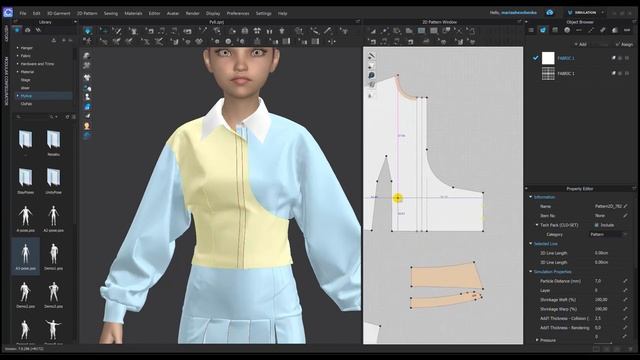This screenshot has width=640, height=360.
Task: Expand the Hanger item in the Library tree
Action: [18, 48]
